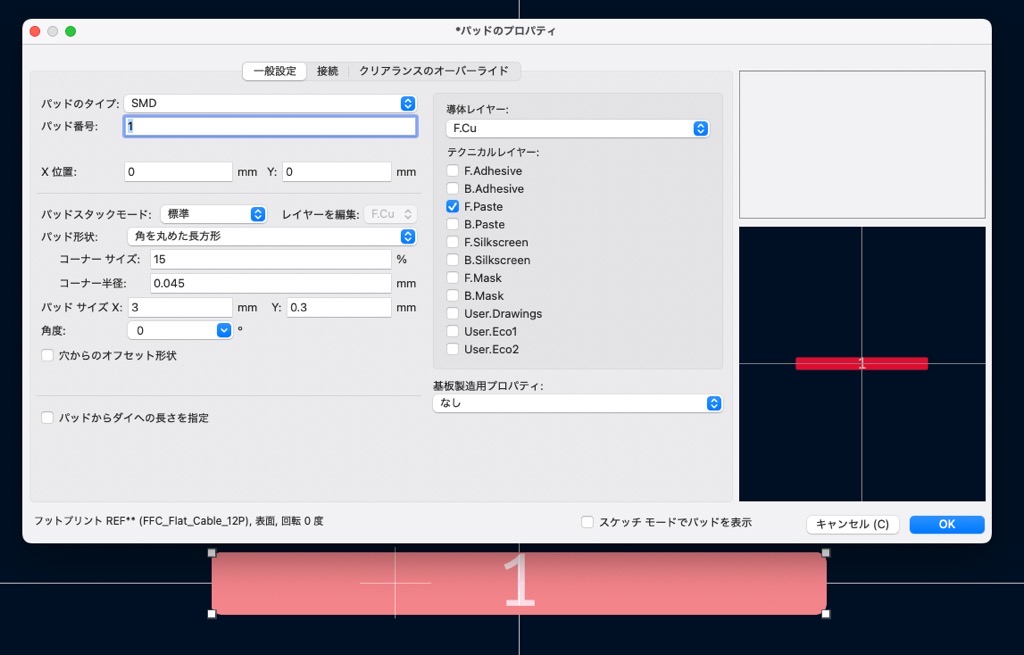The image size is (1024, 655).
Task: Click the パッド番号 input field
Action: [x=270, y=127]
